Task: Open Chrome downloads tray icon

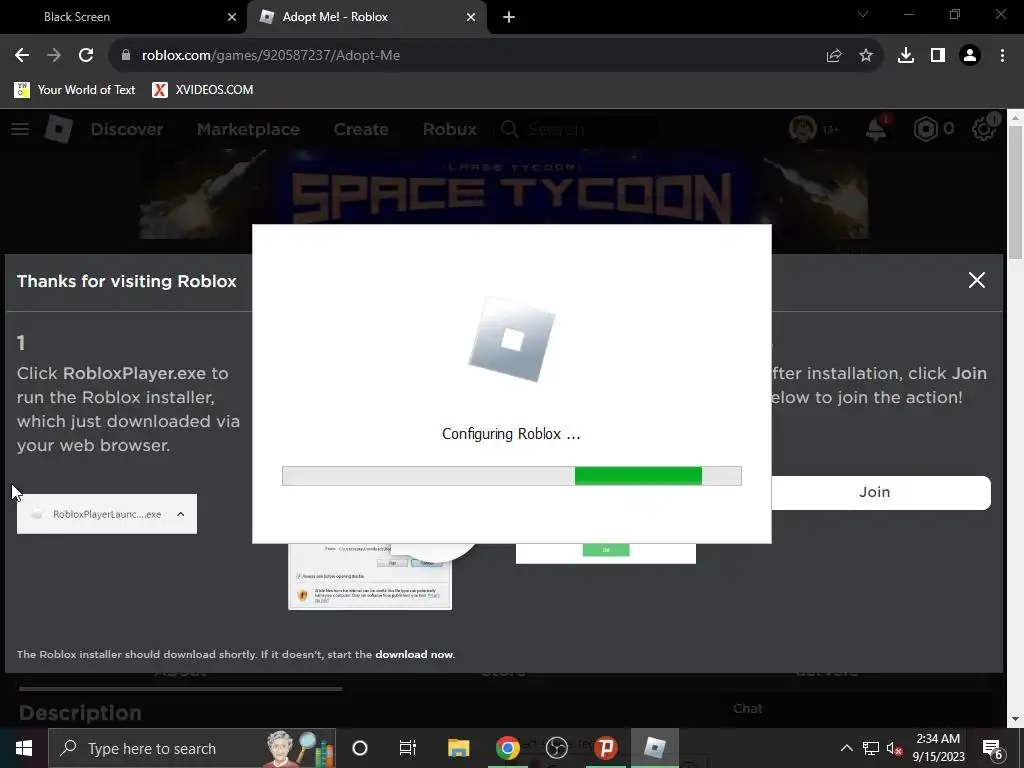Action: click(x=906, y=56)
